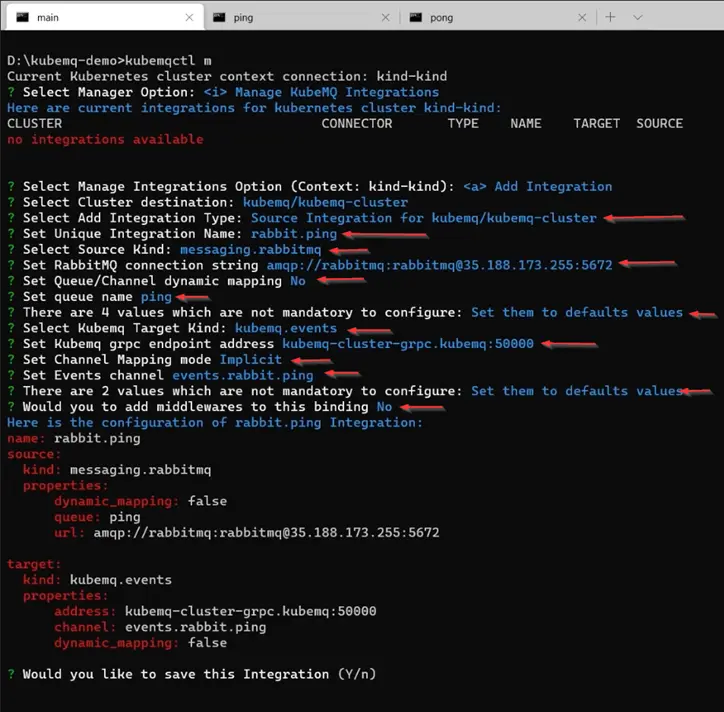Click the 'name: rabbit.ping' config line

(74, 438)
